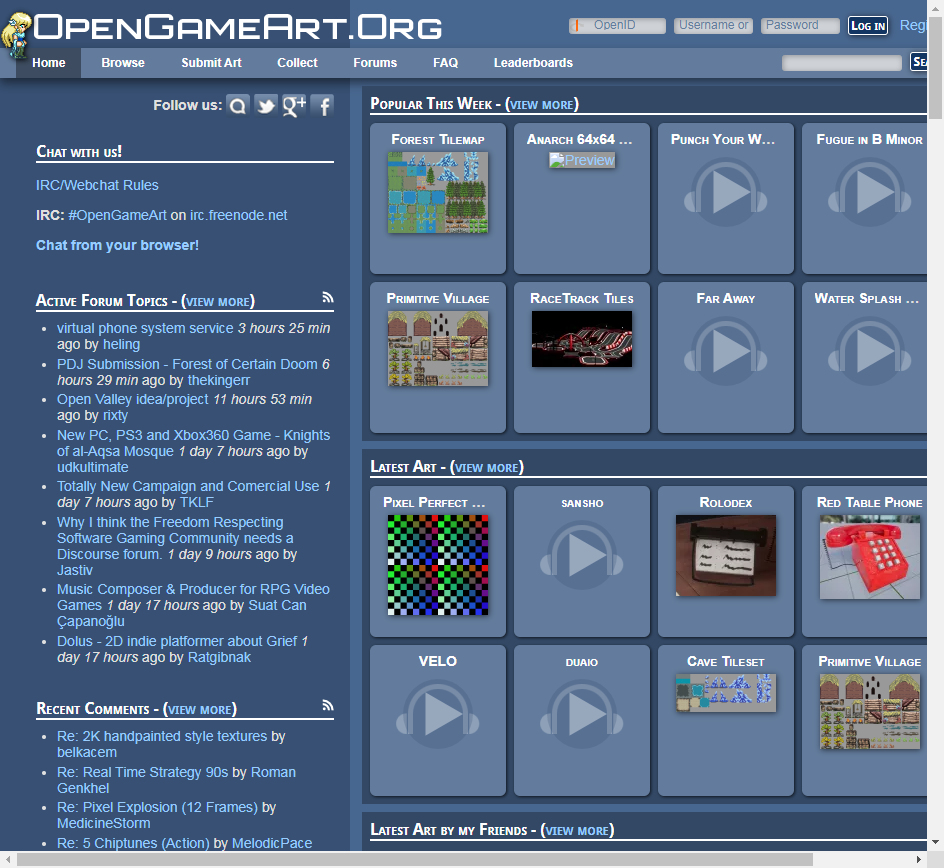Viewport: 944px width, 868px height.
Task: Focus the Username or email field
Action: 713,25
